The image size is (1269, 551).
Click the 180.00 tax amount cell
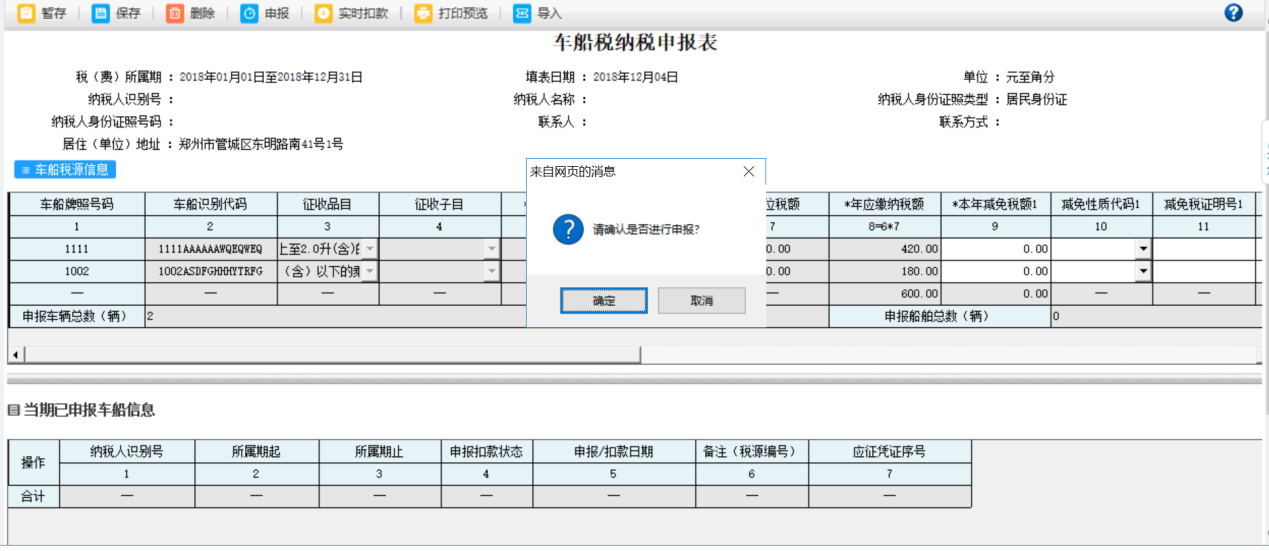click(x=884, y=271)
